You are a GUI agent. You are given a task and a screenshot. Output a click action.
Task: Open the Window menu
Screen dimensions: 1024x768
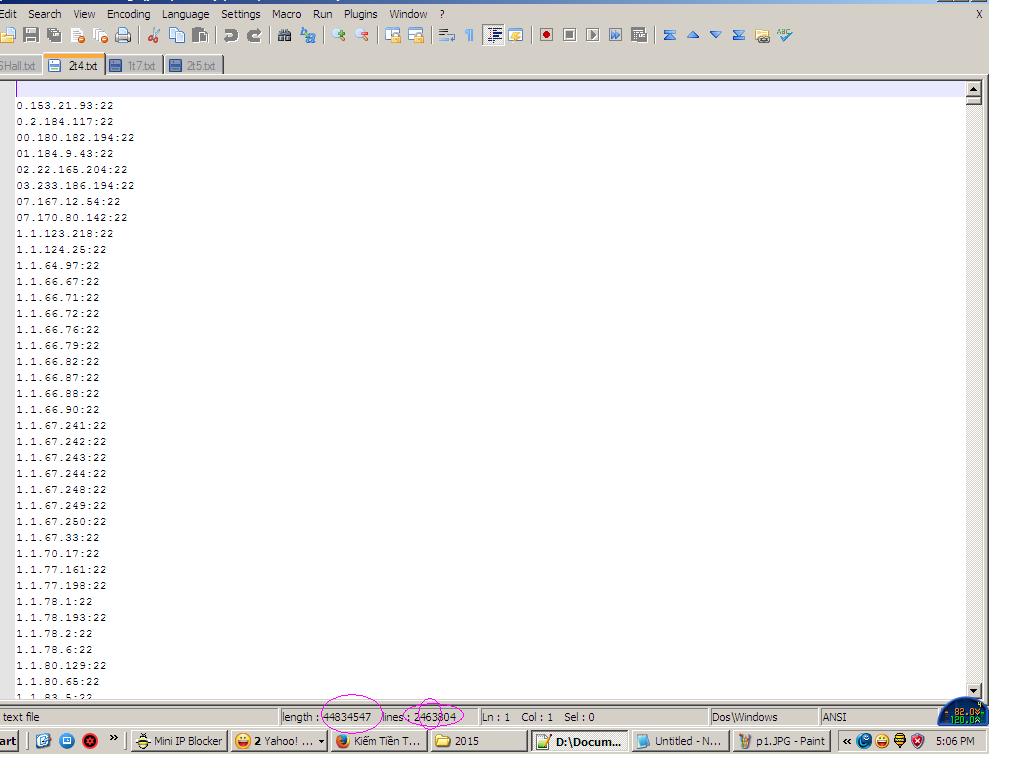point(408,14)
